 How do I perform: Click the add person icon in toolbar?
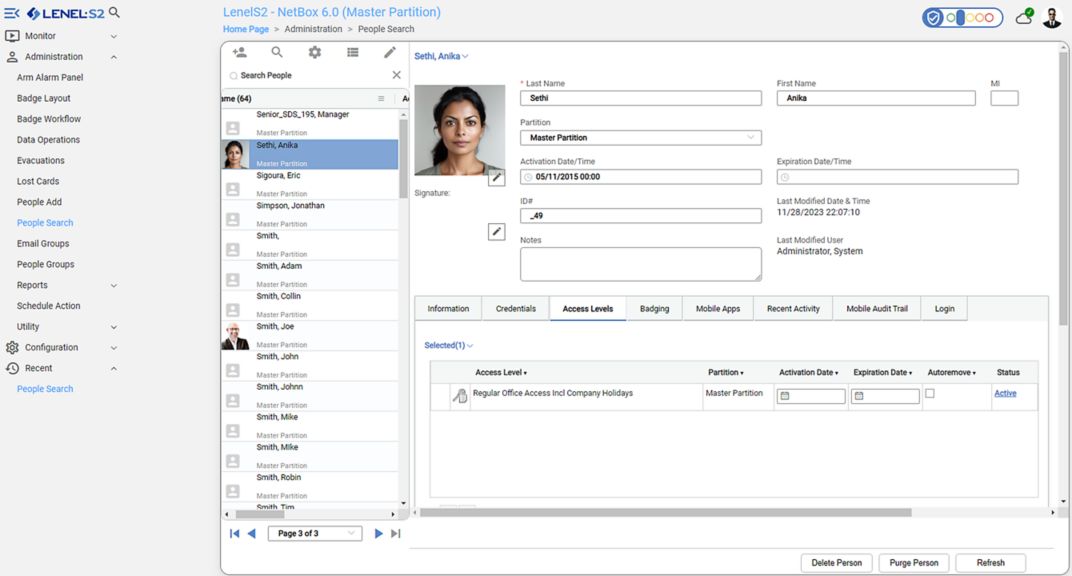coord(239,53)
